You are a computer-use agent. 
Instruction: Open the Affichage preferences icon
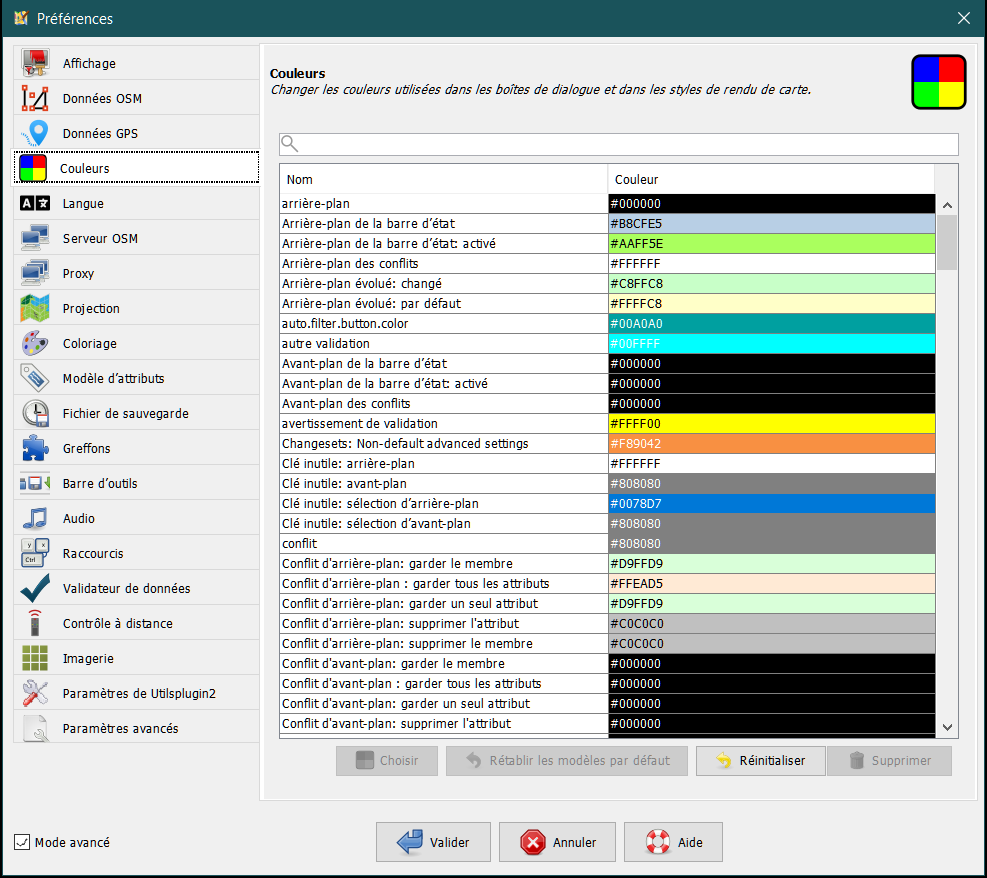click(35, 63)
